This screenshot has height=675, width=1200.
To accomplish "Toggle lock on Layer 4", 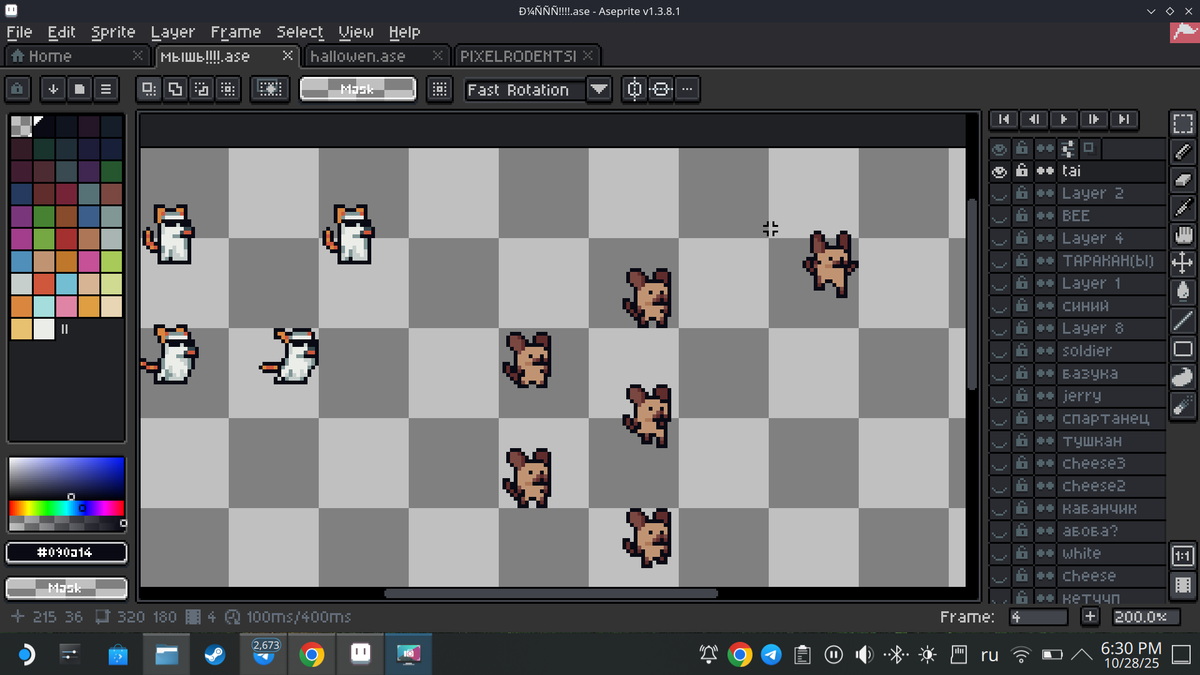I will tap(1022, 239).
